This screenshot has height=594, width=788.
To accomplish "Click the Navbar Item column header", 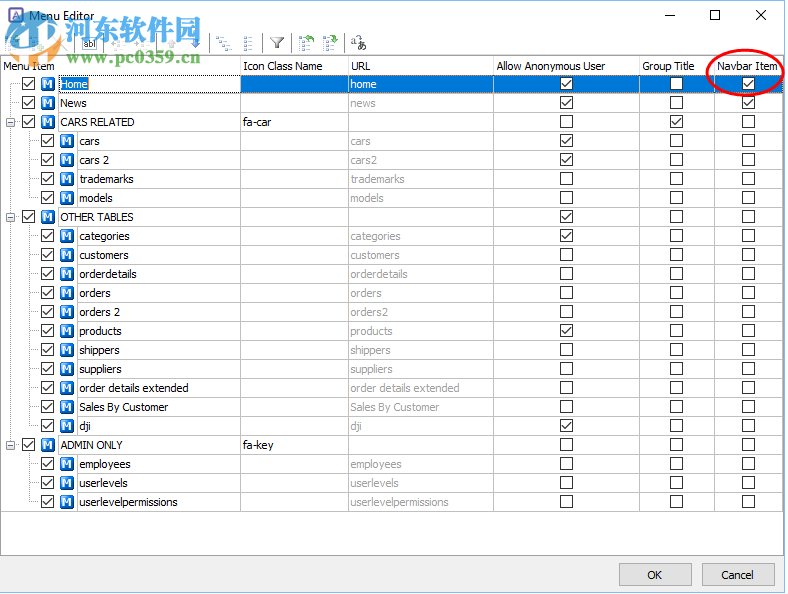I will [748, 66].
